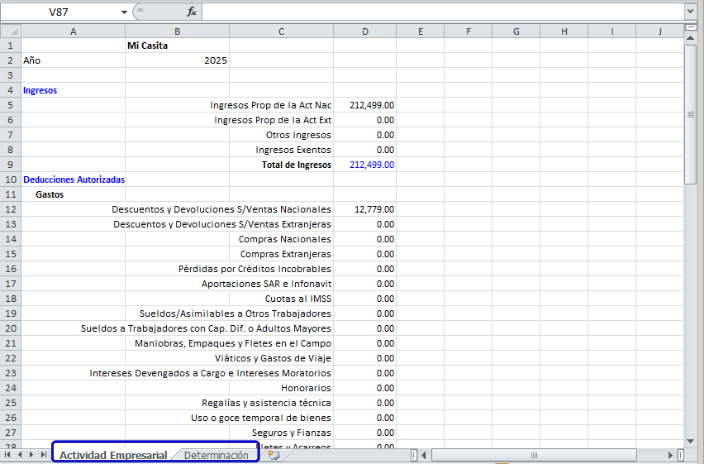Go to the last sheet navigation arrow
Screen dimensions: 704x465
pos(44,455)
